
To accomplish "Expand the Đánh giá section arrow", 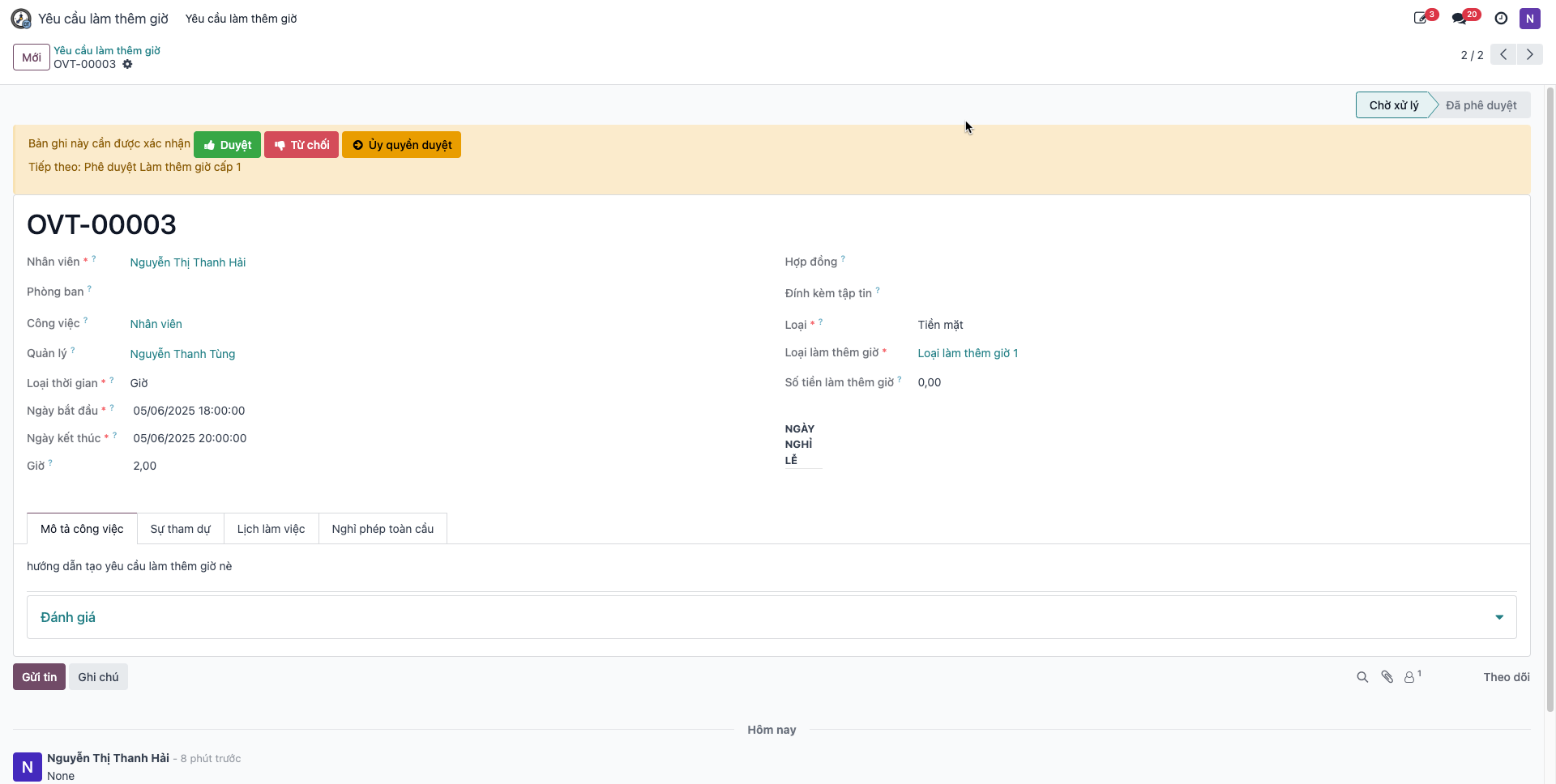I will pos(1499,617).
